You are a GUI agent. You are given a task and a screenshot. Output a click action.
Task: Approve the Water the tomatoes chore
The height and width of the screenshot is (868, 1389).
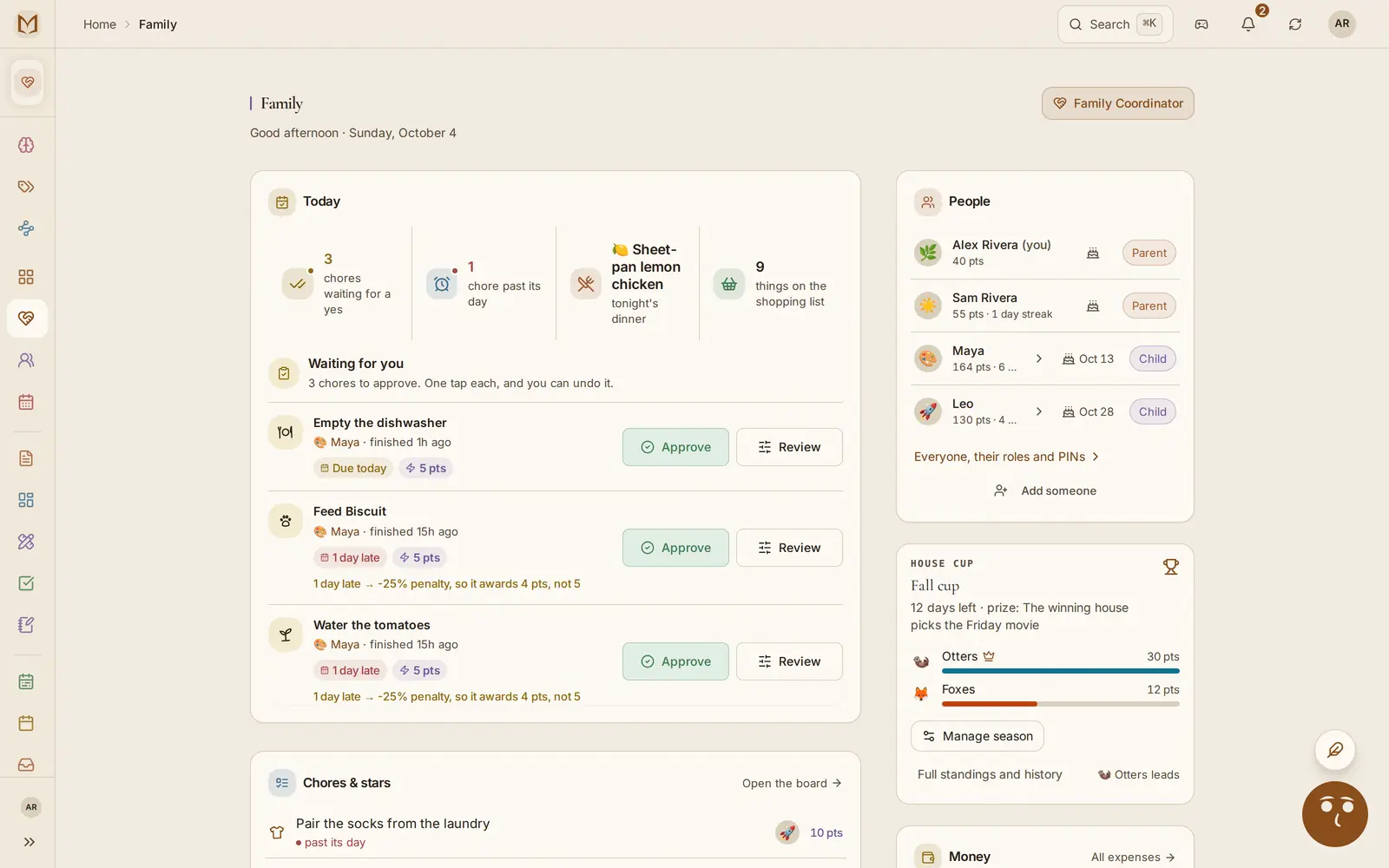675,661
